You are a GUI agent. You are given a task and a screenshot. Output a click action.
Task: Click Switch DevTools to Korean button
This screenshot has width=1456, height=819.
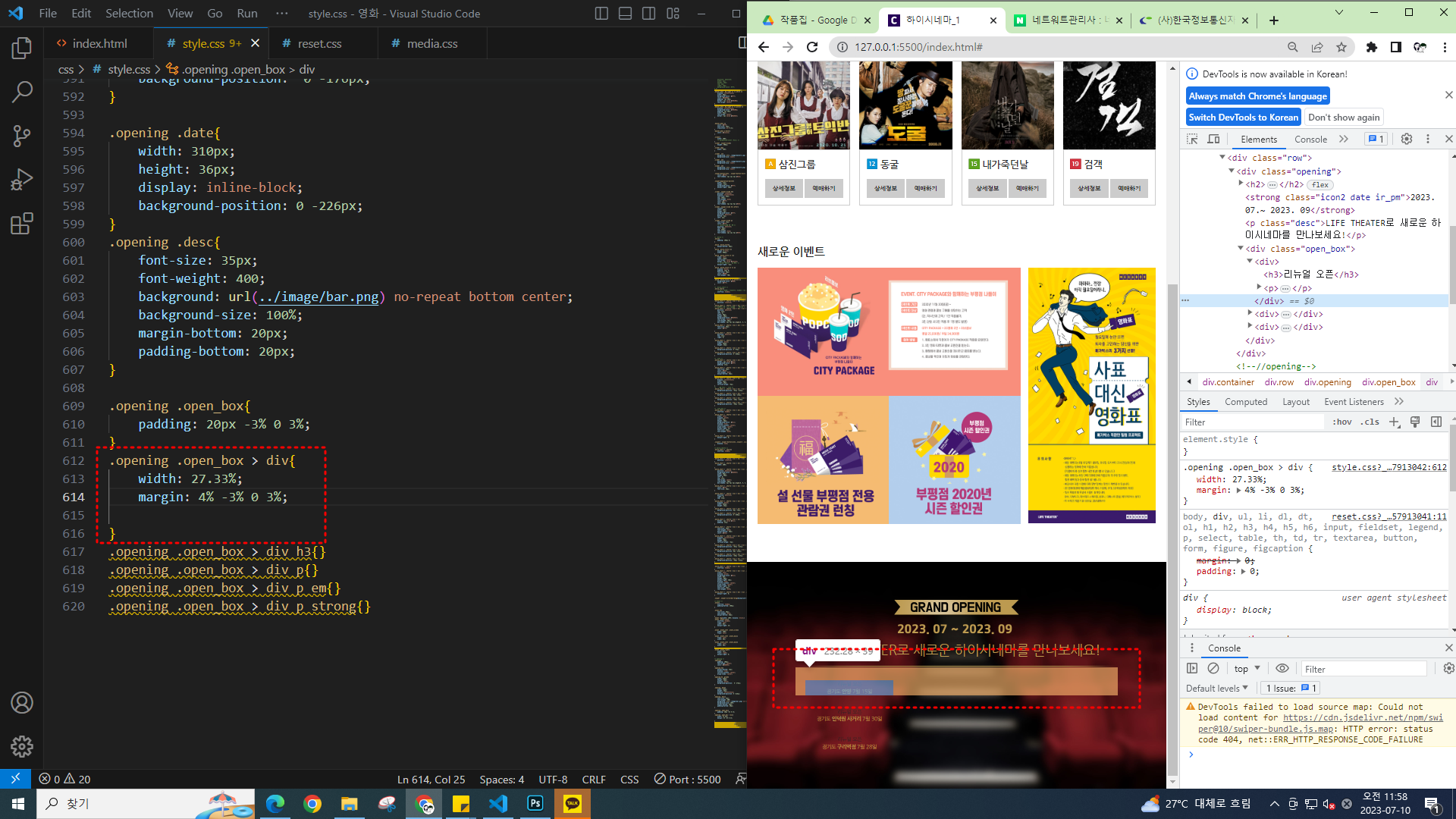click(1243, 118)
